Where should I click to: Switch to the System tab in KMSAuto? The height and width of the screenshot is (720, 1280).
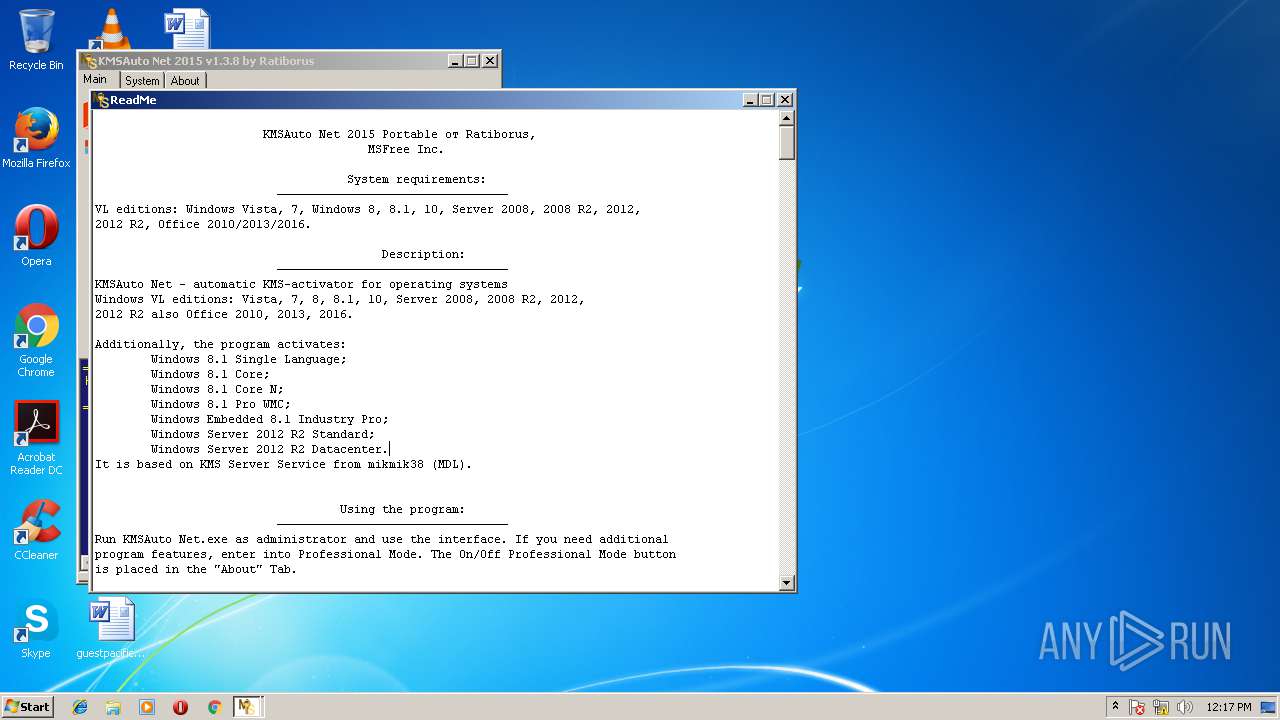(x=142, y=81)
